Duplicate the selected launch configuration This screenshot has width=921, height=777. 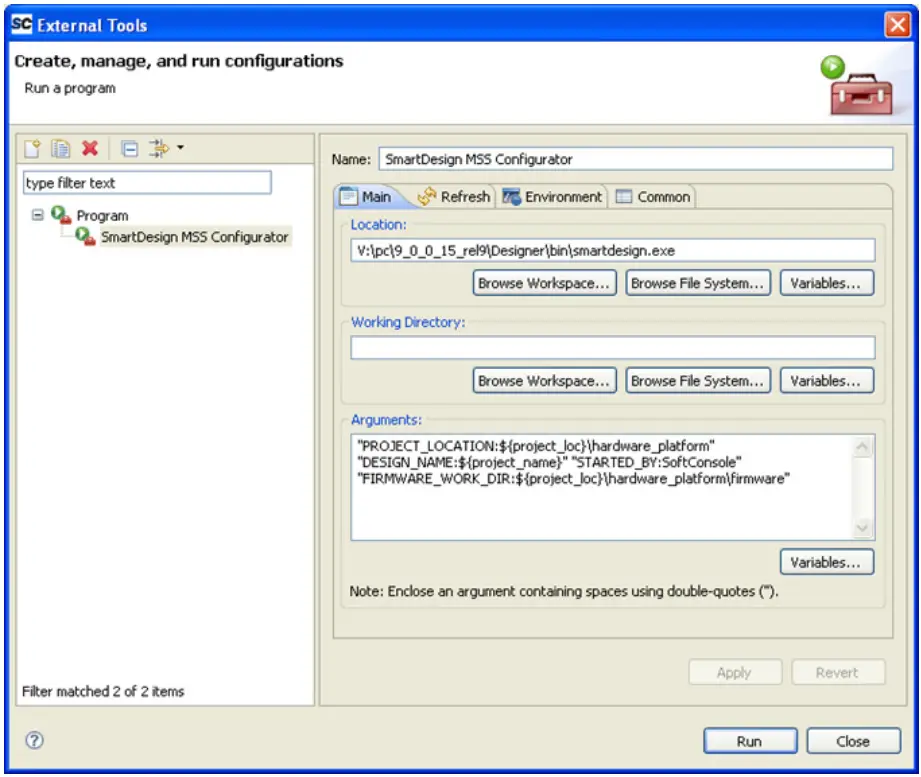[x=58, y=146]
